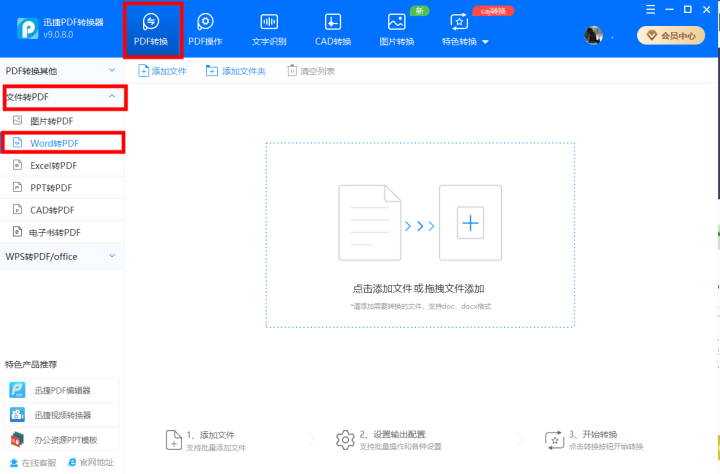Image resolution: width=720 pixels, height=474 pixels.
Task: Click 清空列表 to clear list
Action: coord(311,71)
